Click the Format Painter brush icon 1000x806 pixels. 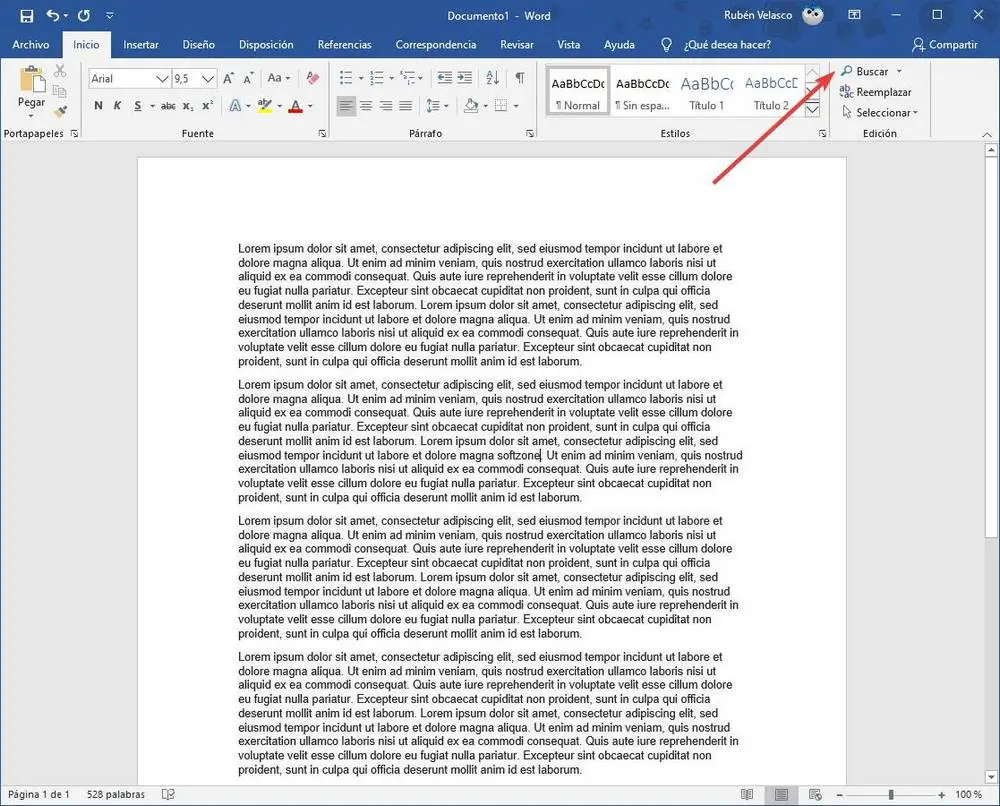point(60,112)
